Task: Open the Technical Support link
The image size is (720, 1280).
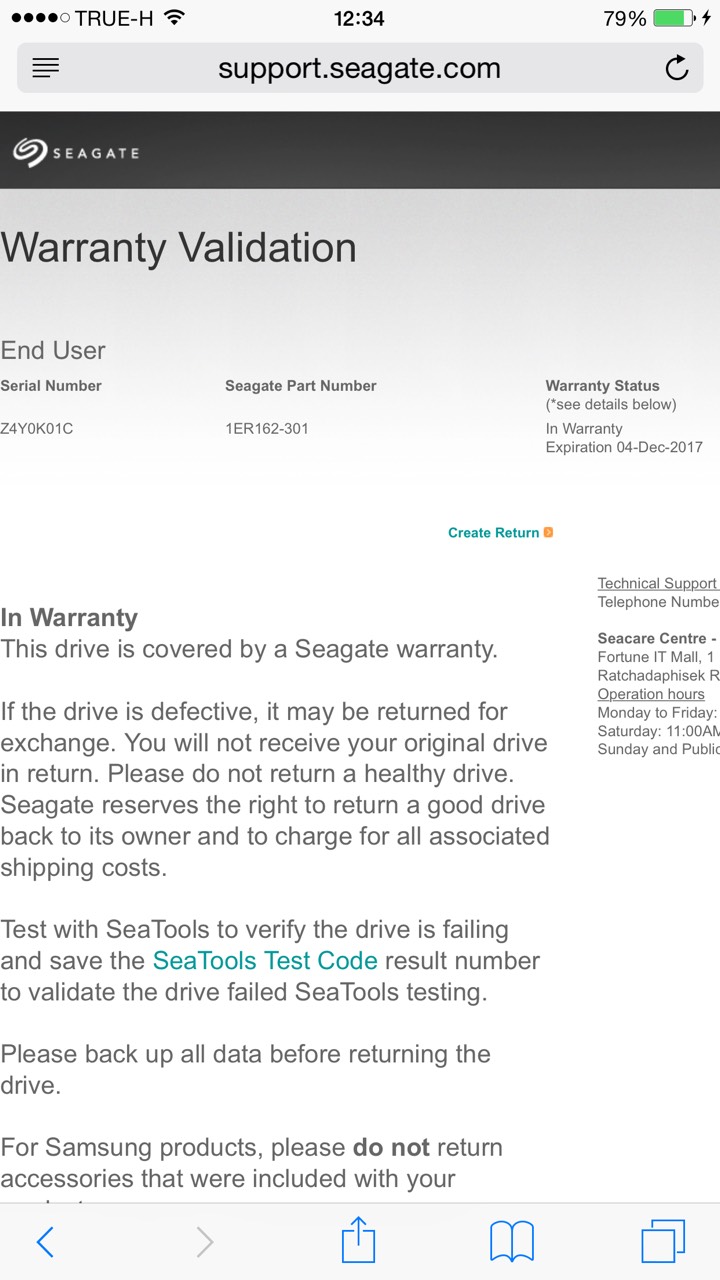Action: pyautogui.click(x=657, y=583)
